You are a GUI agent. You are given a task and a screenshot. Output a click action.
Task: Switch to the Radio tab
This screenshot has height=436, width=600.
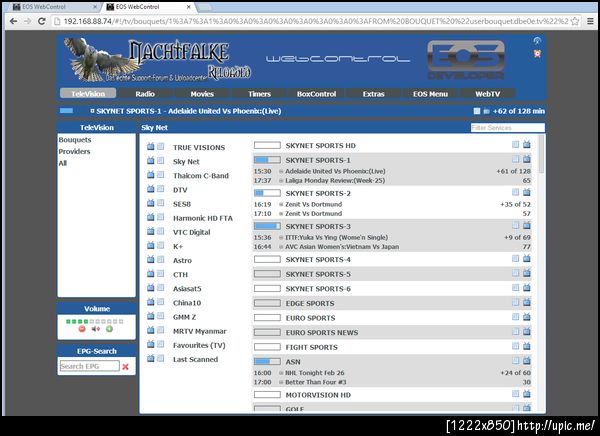coord(145,94)
